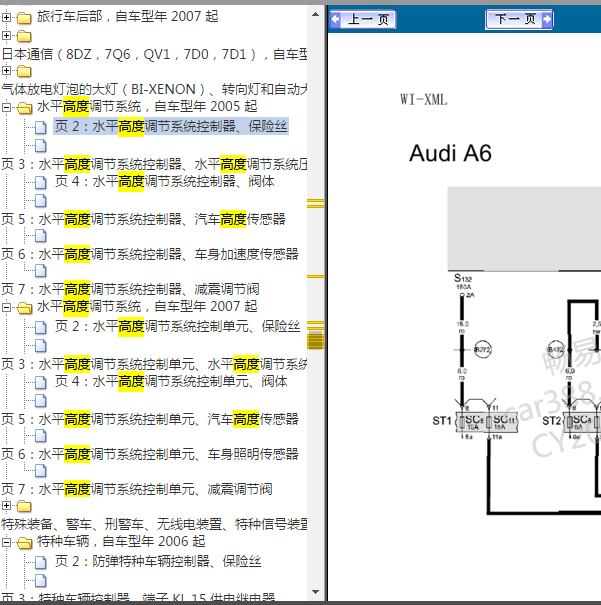Click page icon of 页 4 控制器、阀体
The image size is (601, 605).
(x=41, y=182)
